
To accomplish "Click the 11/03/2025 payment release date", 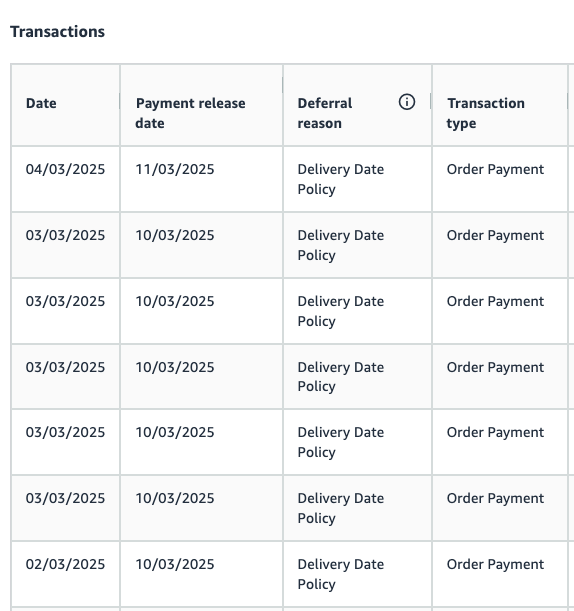I will coord(175,169).
